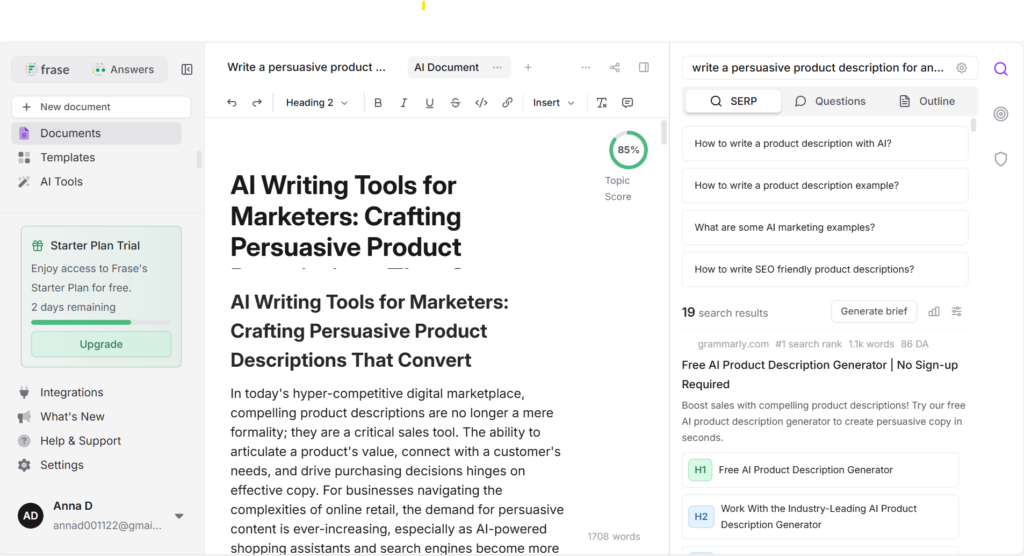This screenshot has width=1024, height=556.
Task: Toggle inline code formatting
Action: pyautogui.click(x=481, y=103)
